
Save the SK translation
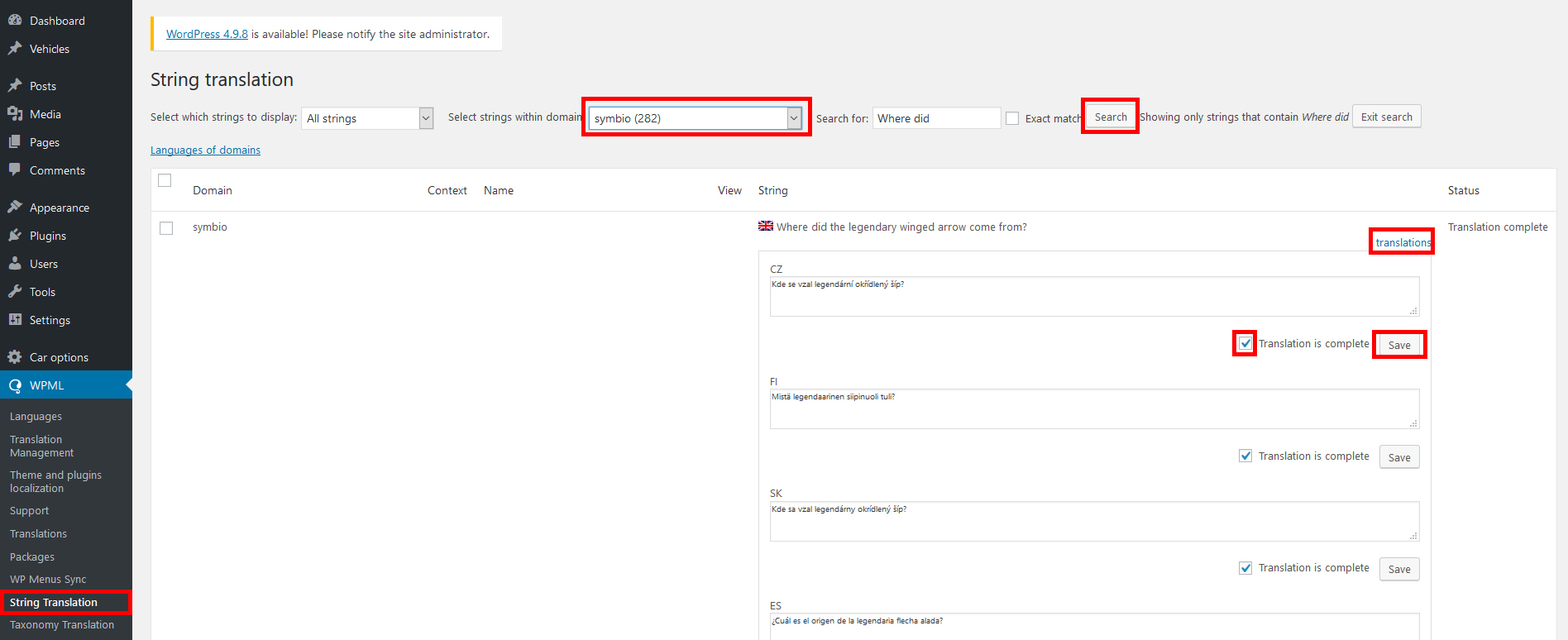point(1399,569)
